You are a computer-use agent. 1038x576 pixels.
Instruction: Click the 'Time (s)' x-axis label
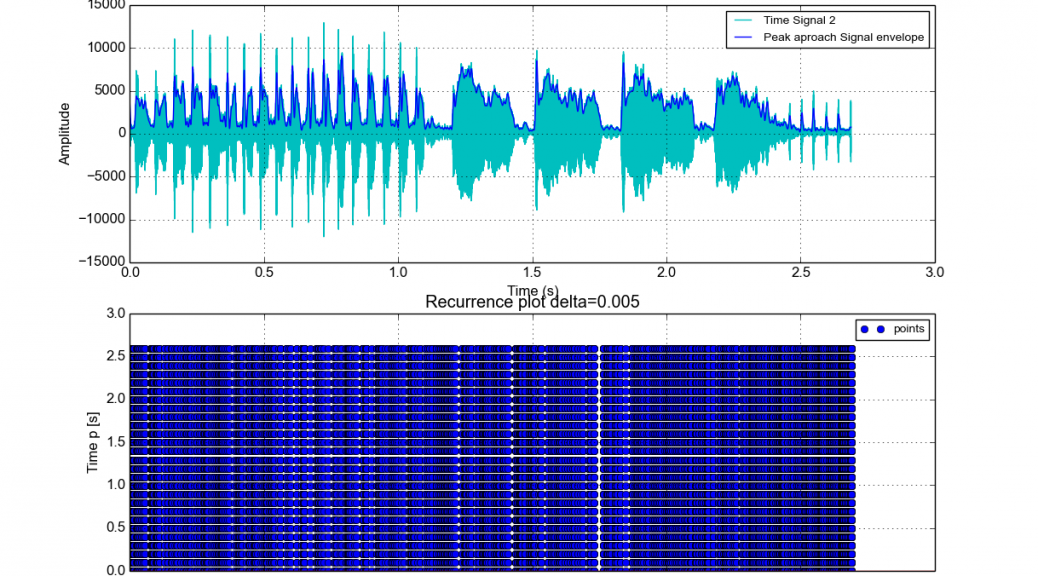click(532, 289)
